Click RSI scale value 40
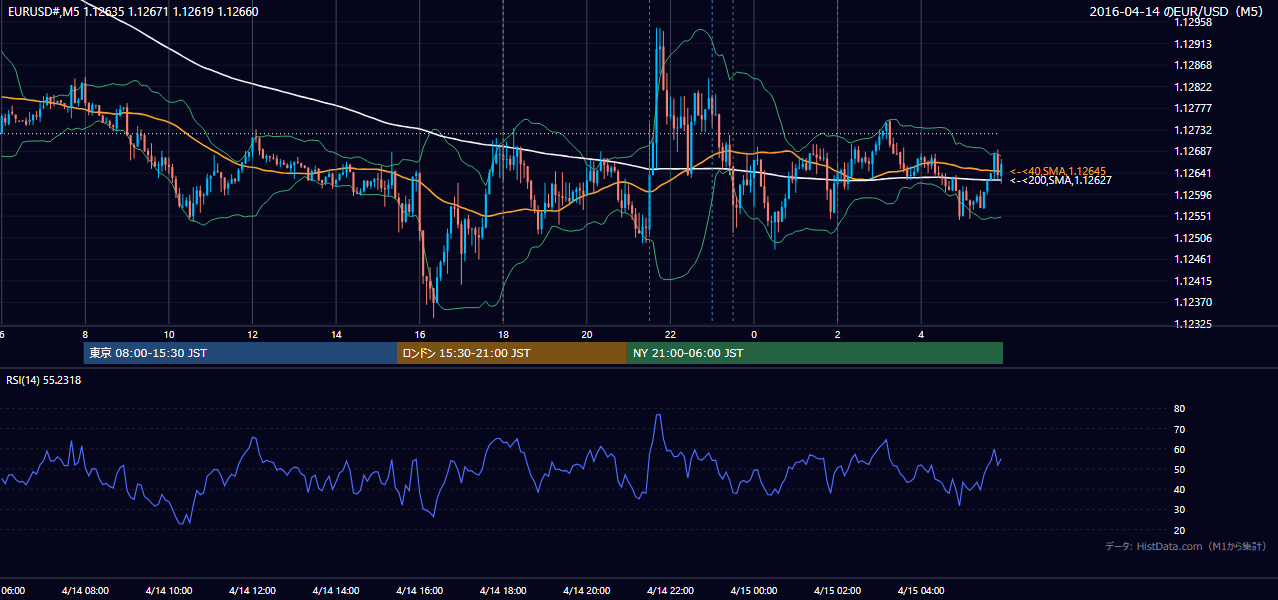Image resolution: width=1278 pixels, height=600 pixels. pos(1180,489)
